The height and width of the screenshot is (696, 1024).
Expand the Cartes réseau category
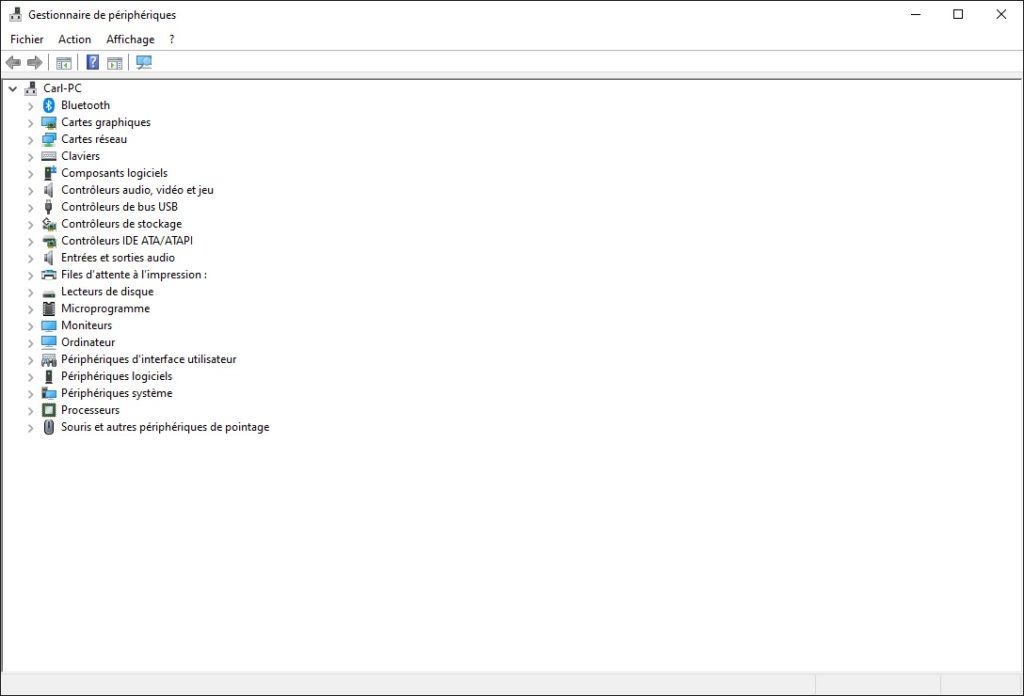(x=30, y=140)
